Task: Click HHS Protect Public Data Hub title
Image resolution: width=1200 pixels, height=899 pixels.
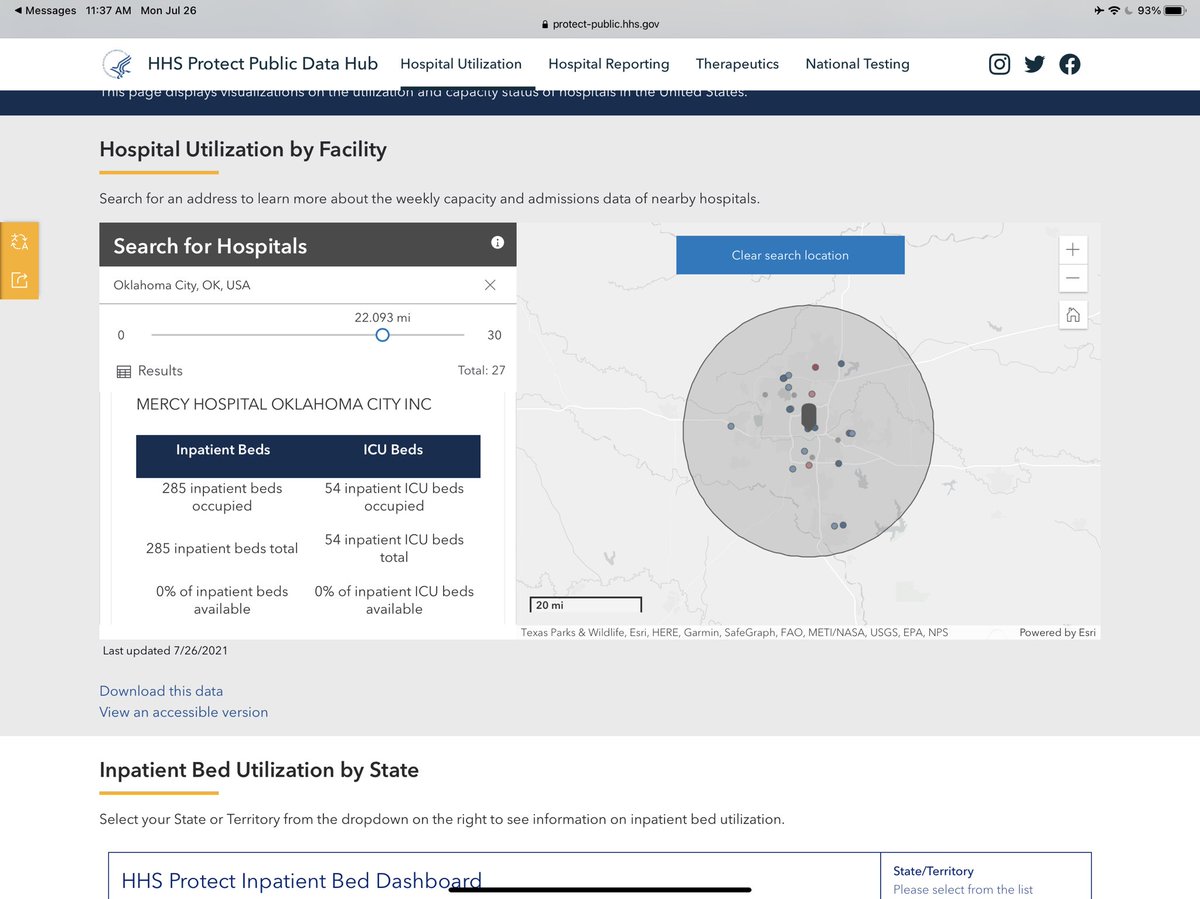Action: click(x=263, y=64)
